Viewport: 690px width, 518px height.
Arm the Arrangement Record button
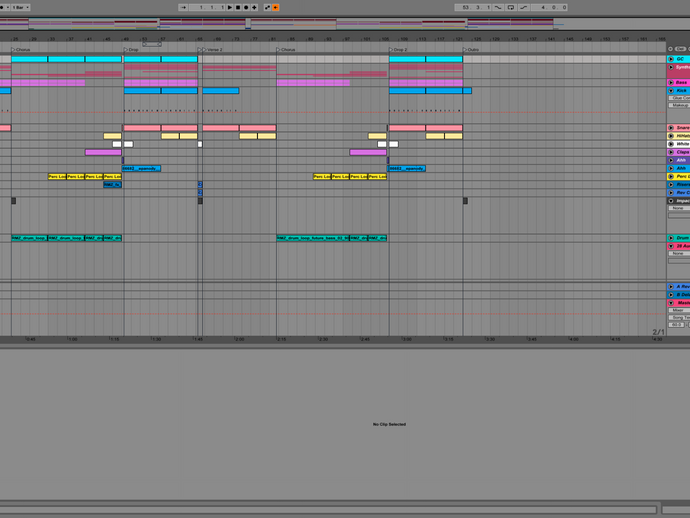(x=246, y=7)
